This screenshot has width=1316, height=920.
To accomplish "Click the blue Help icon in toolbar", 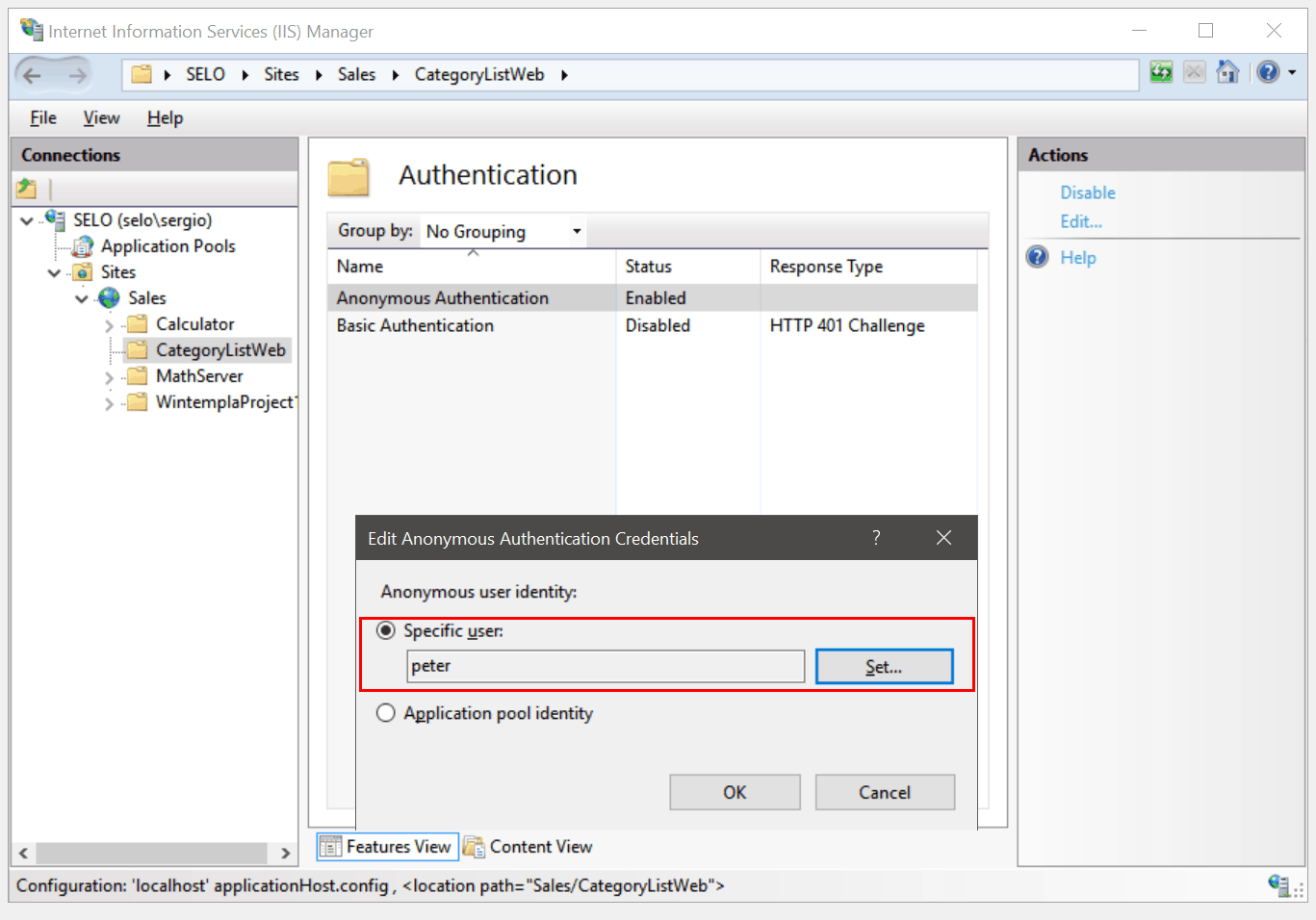I will (x=1269, y=72).
